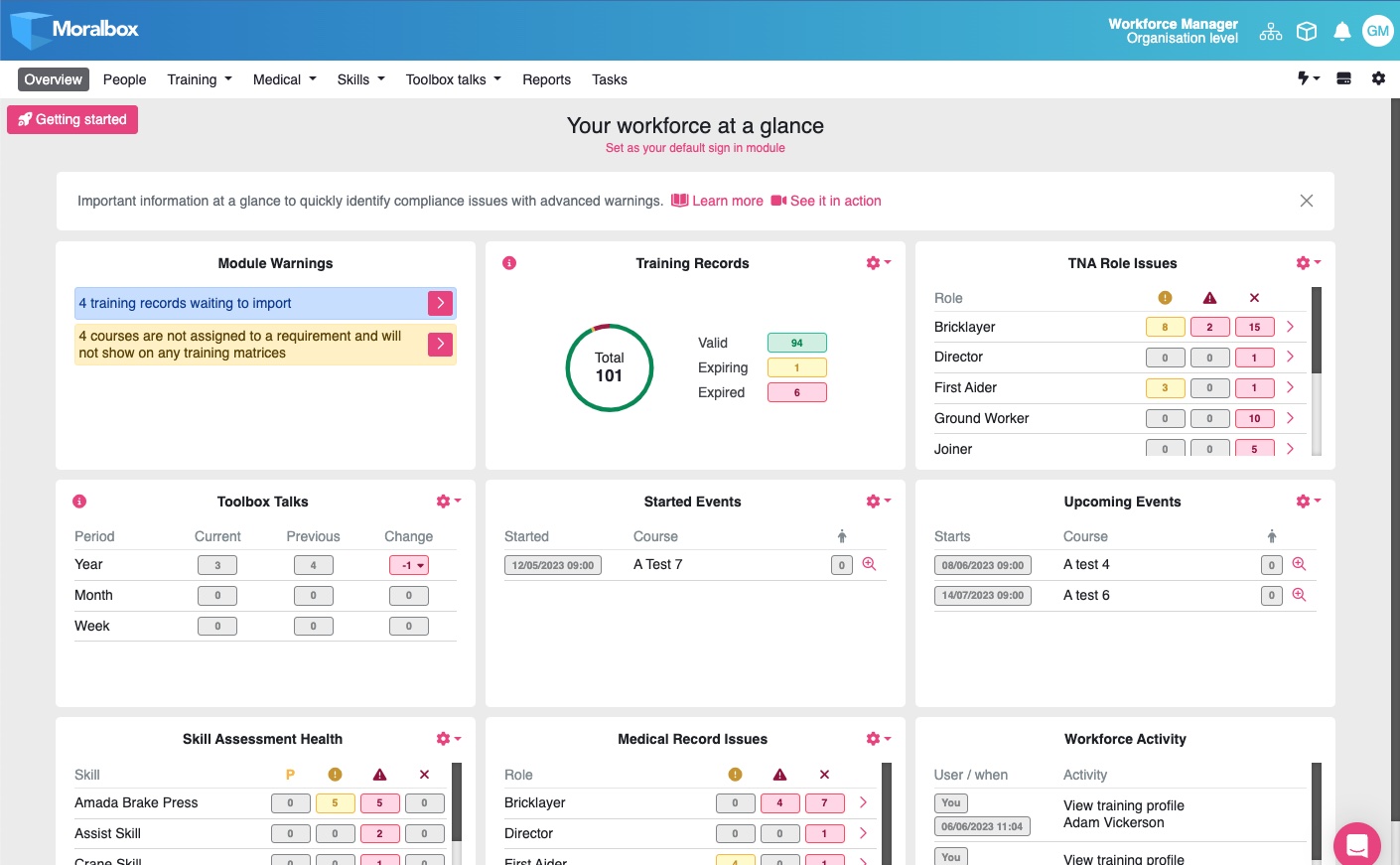Open the lightning bolt quick actions dropdown

tap(1308, 77)
